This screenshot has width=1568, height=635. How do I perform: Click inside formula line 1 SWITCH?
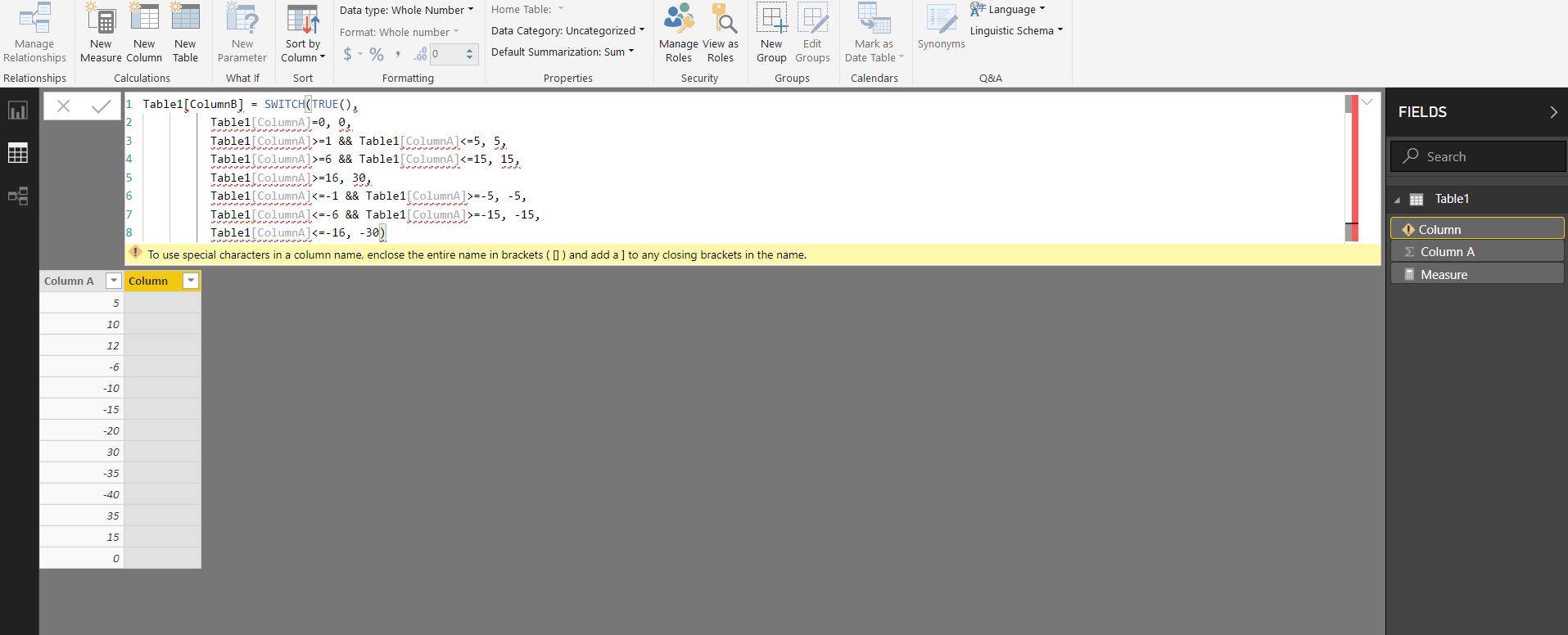[x=284, y=104]
